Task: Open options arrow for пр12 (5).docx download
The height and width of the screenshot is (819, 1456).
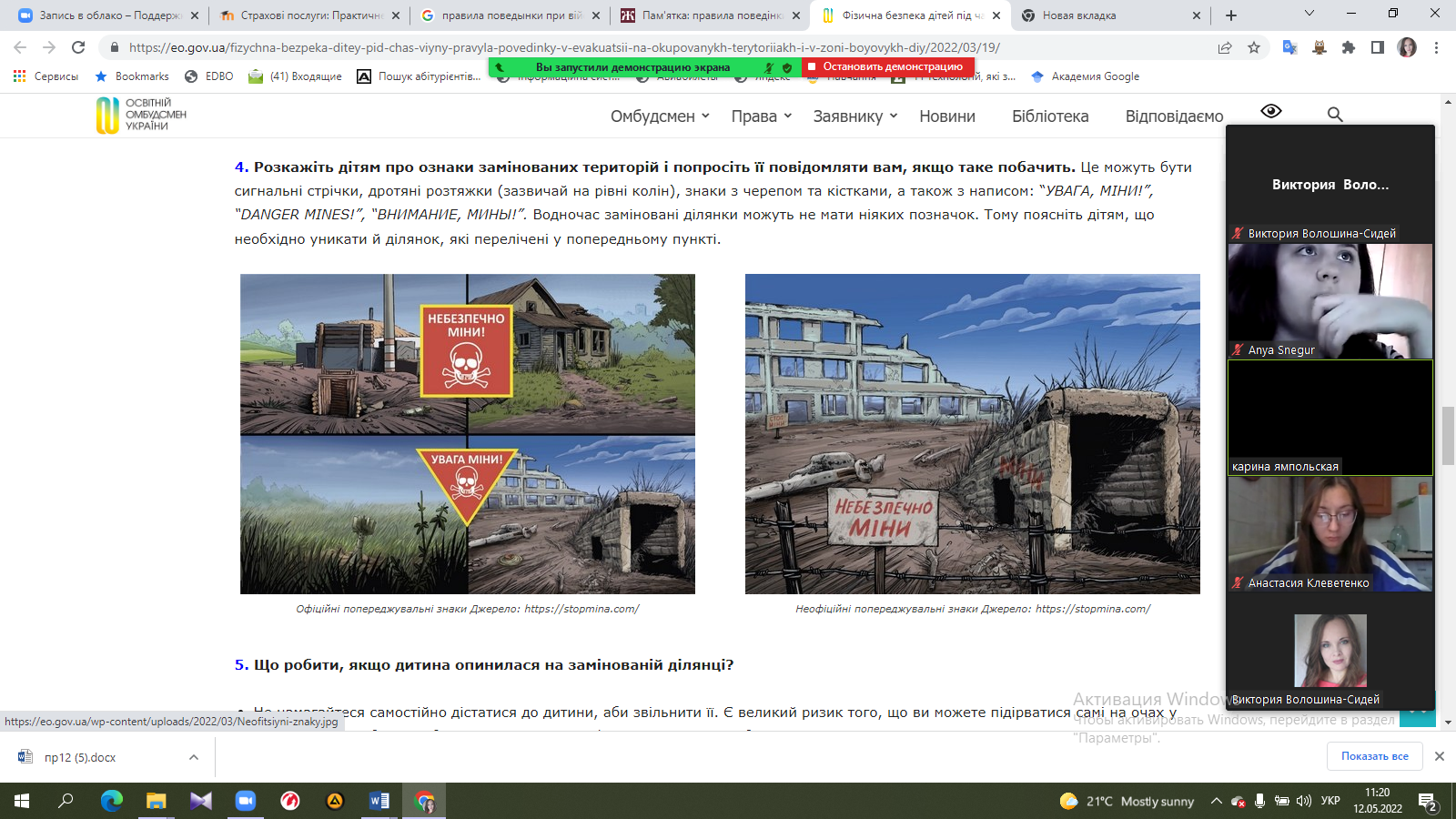Action: (194, 757)
